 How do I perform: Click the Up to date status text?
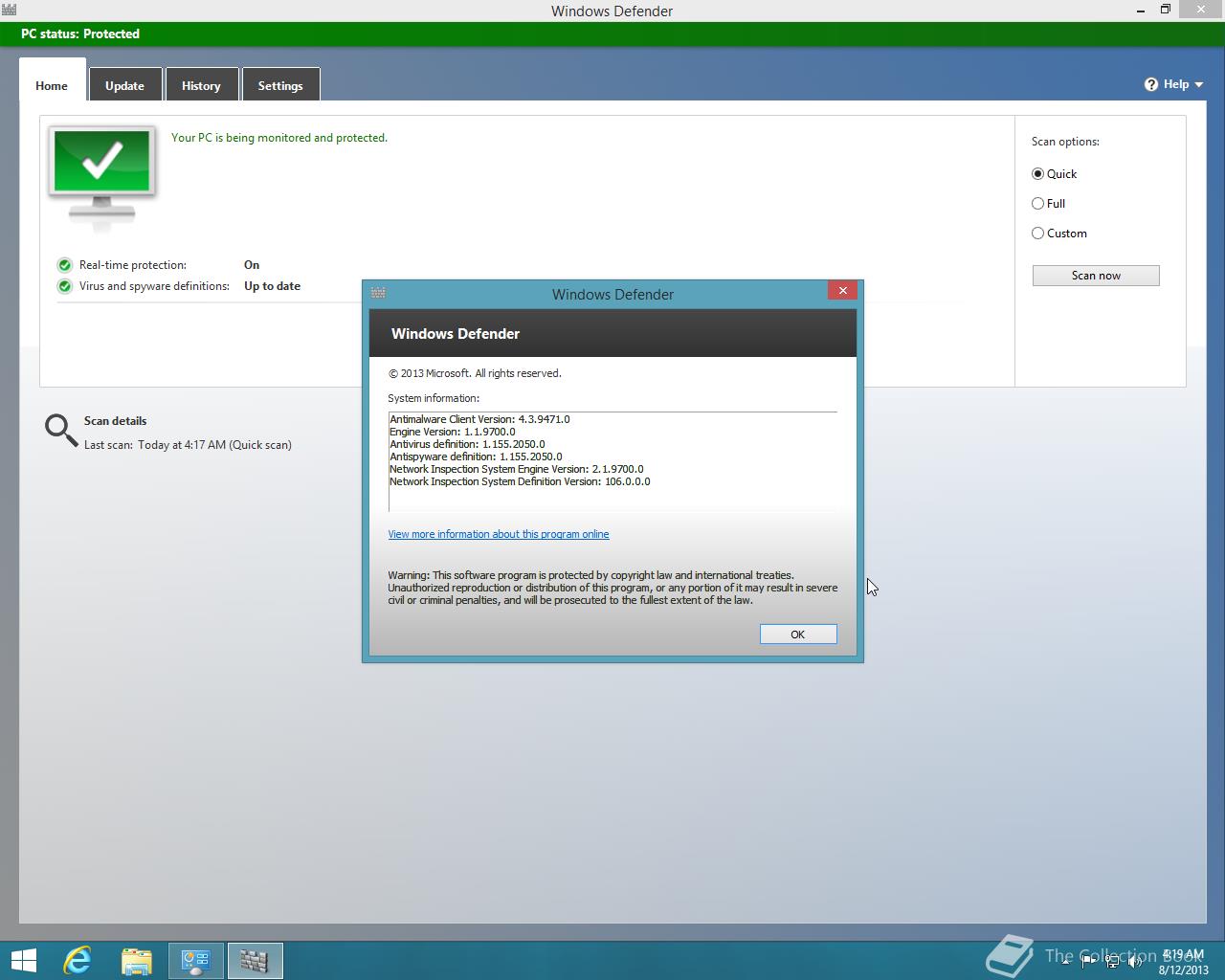pyautogui.click(x=272, y=286)
